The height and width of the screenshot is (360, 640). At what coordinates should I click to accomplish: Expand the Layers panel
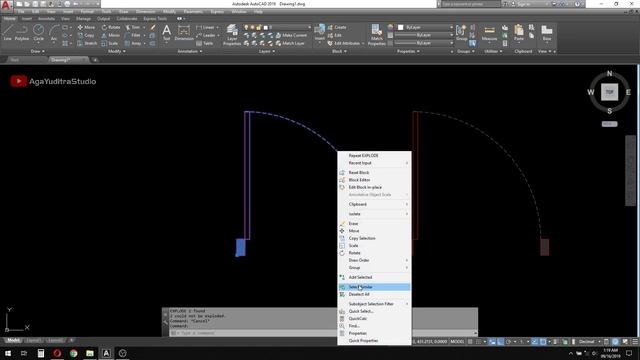[x=267, y=51]
